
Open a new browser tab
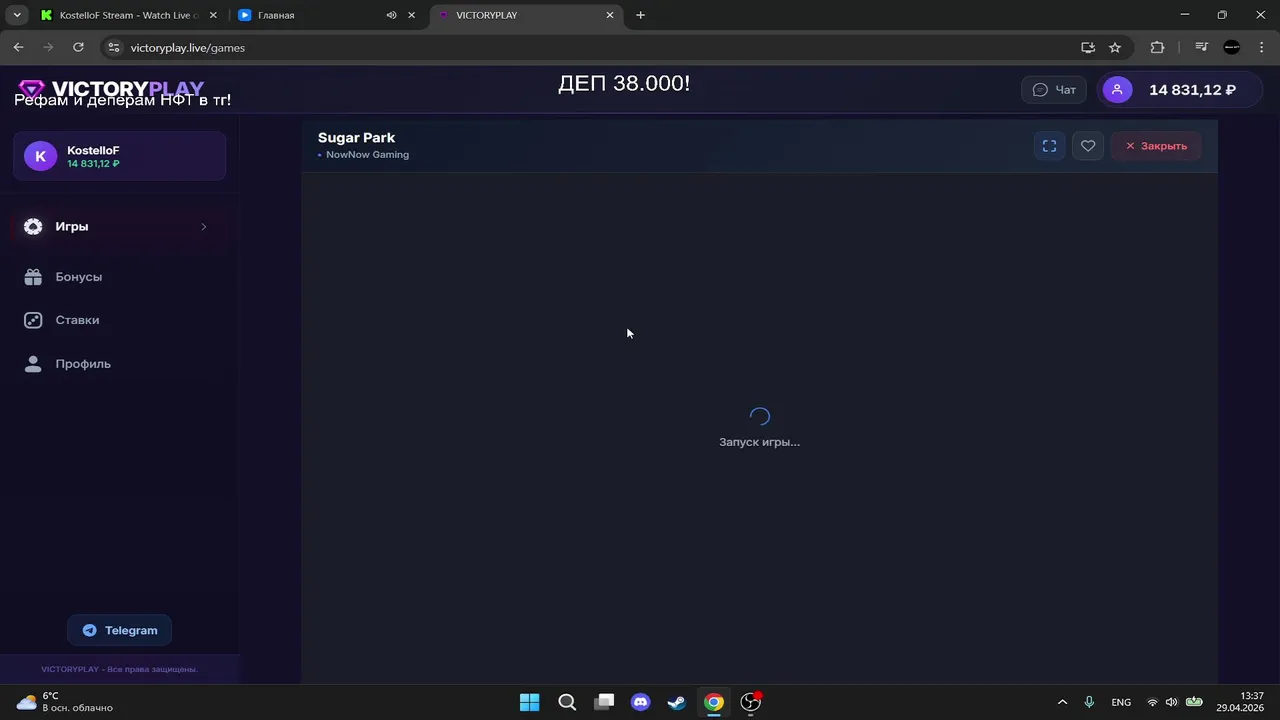pos(640,15)
